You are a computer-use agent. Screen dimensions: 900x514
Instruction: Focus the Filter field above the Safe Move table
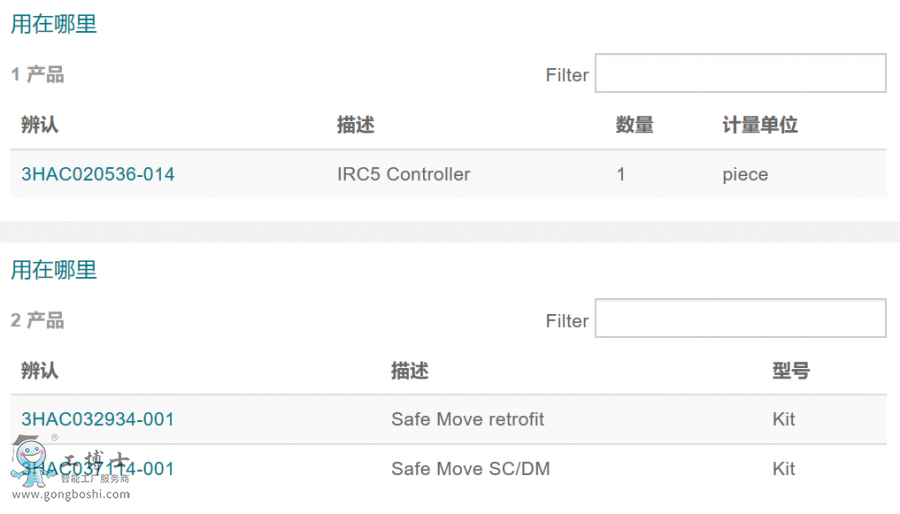[x=740, y=319]
